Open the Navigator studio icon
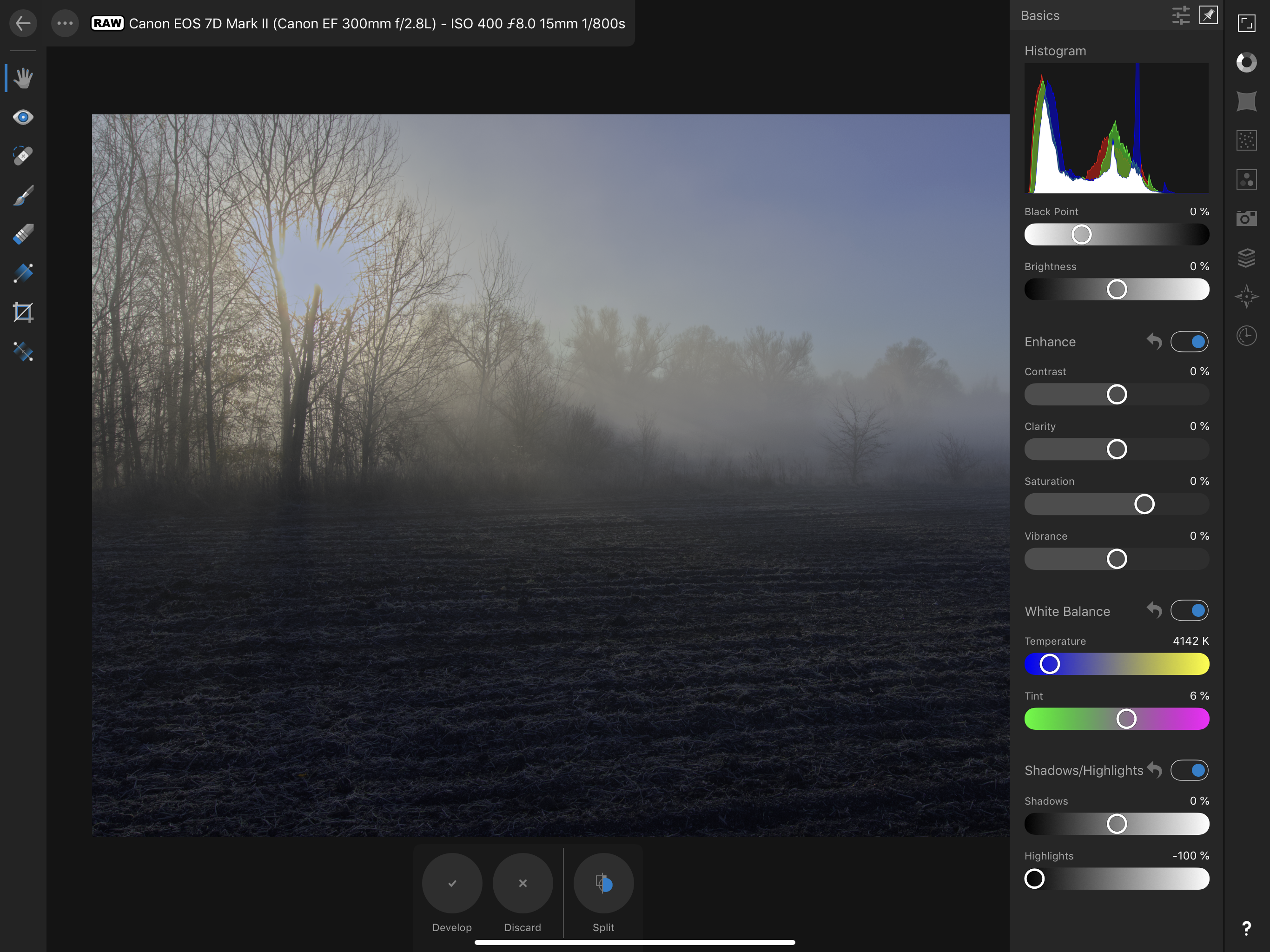Image resolution: width=1270 pixels, height=952 pixels. click(1246, 24)
